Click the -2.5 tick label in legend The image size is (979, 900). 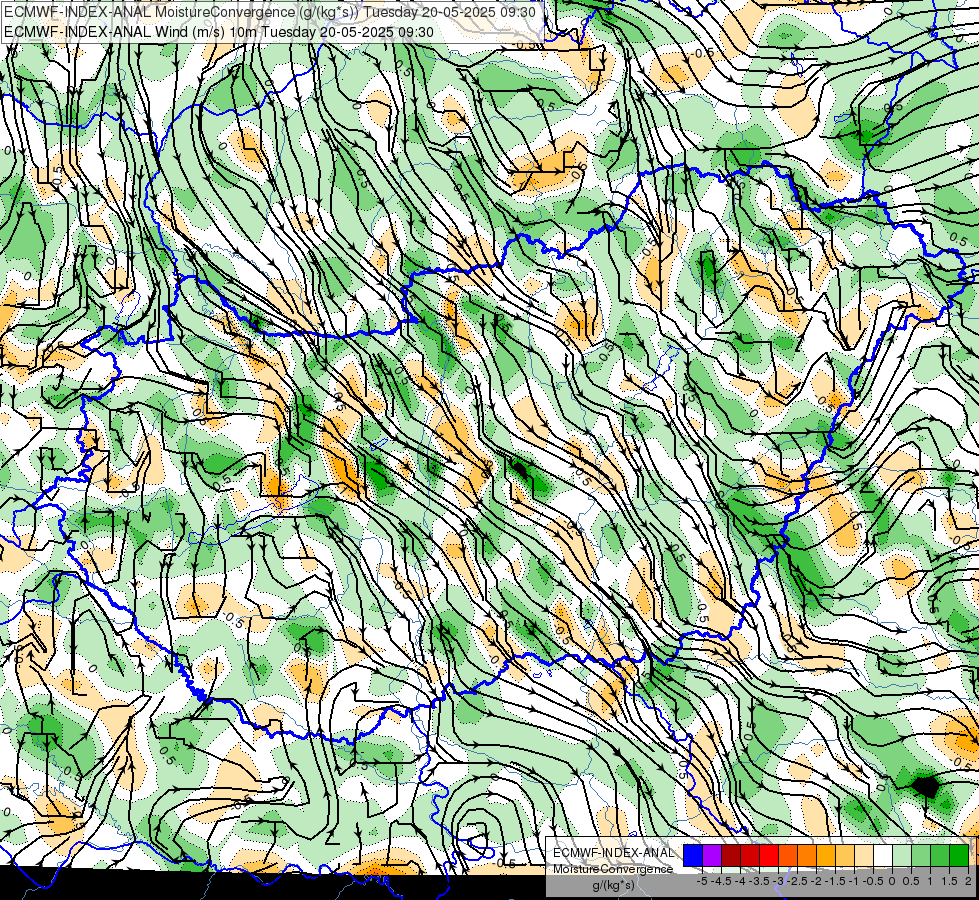pos(797,881)
